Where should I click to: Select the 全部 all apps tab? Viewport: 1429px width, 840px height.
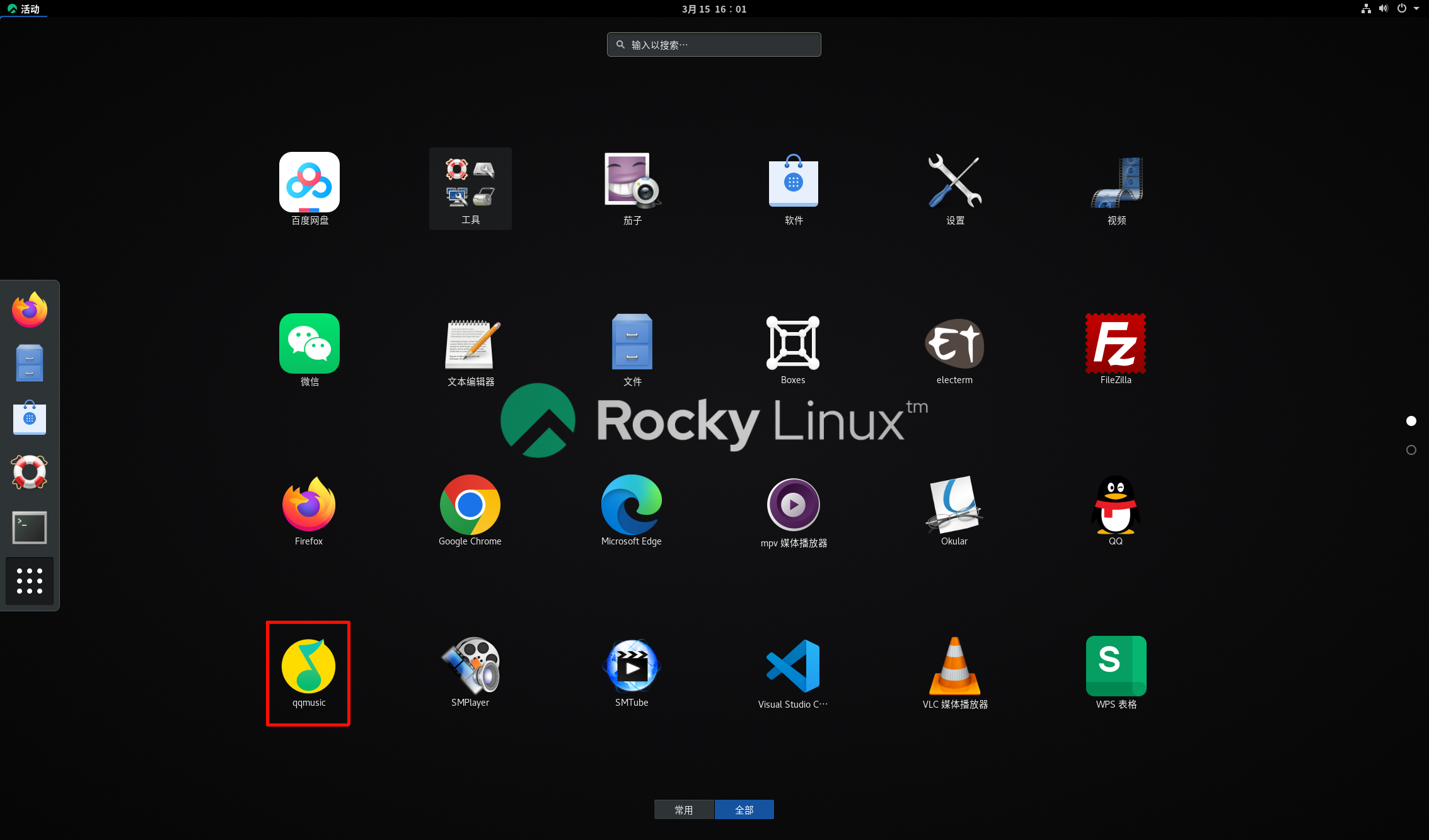(744, 810)
